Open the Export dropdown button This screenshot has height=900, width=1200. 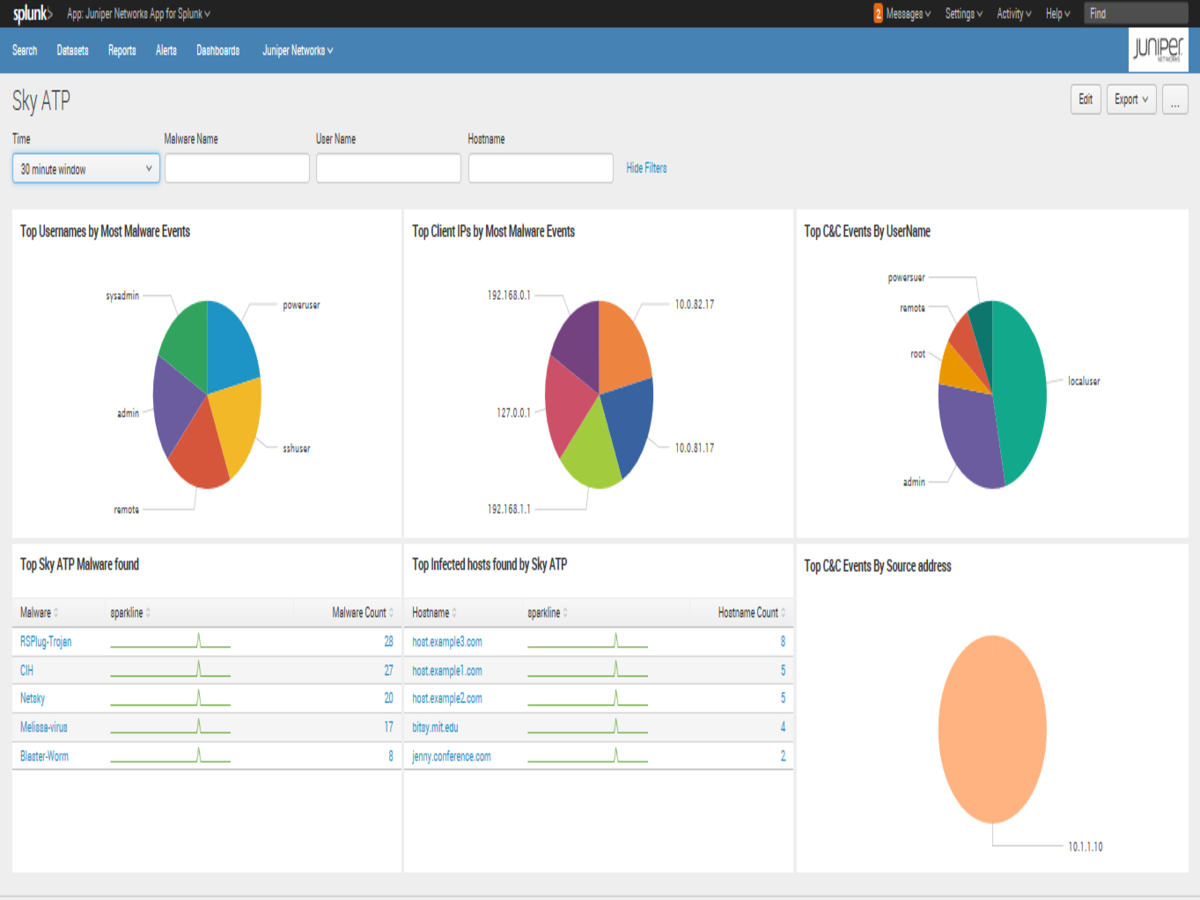point(1132,100)
